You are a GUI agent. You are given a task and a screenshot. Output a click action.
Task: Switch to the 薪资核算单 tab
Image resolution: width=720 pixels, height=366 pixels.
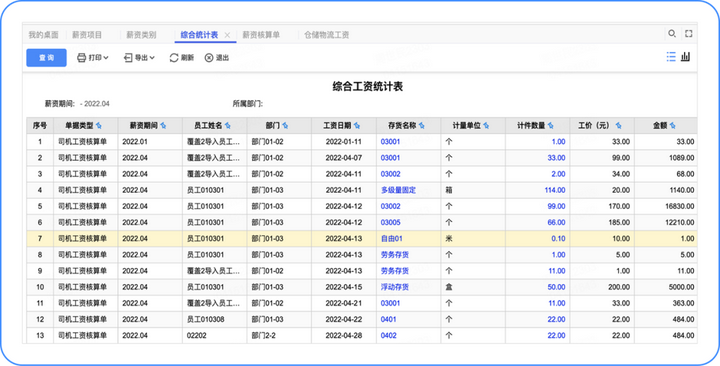(261, 35)
